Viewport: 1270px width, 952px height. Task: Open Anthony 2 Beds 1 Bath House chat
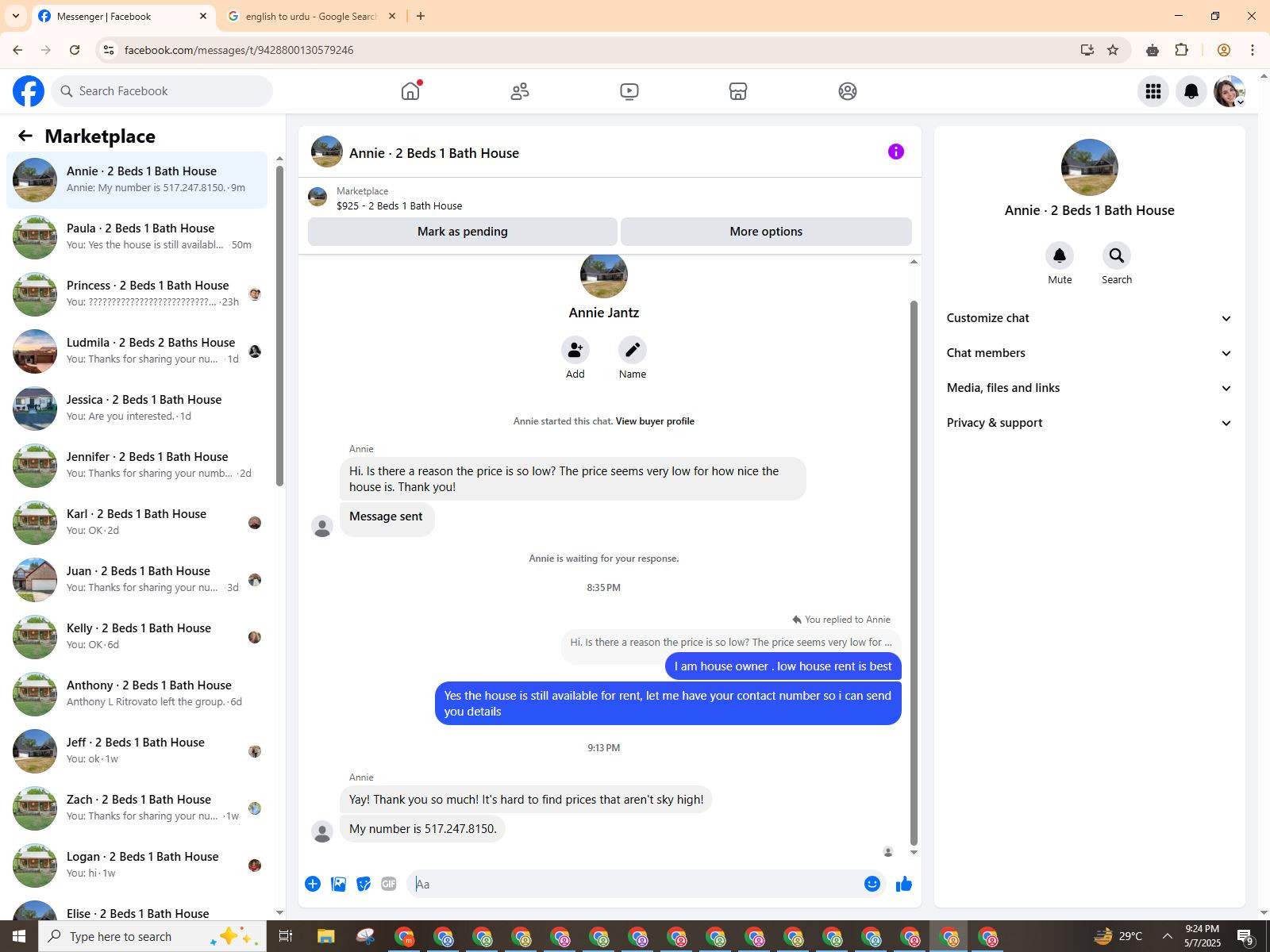click(x=137, y=694)
